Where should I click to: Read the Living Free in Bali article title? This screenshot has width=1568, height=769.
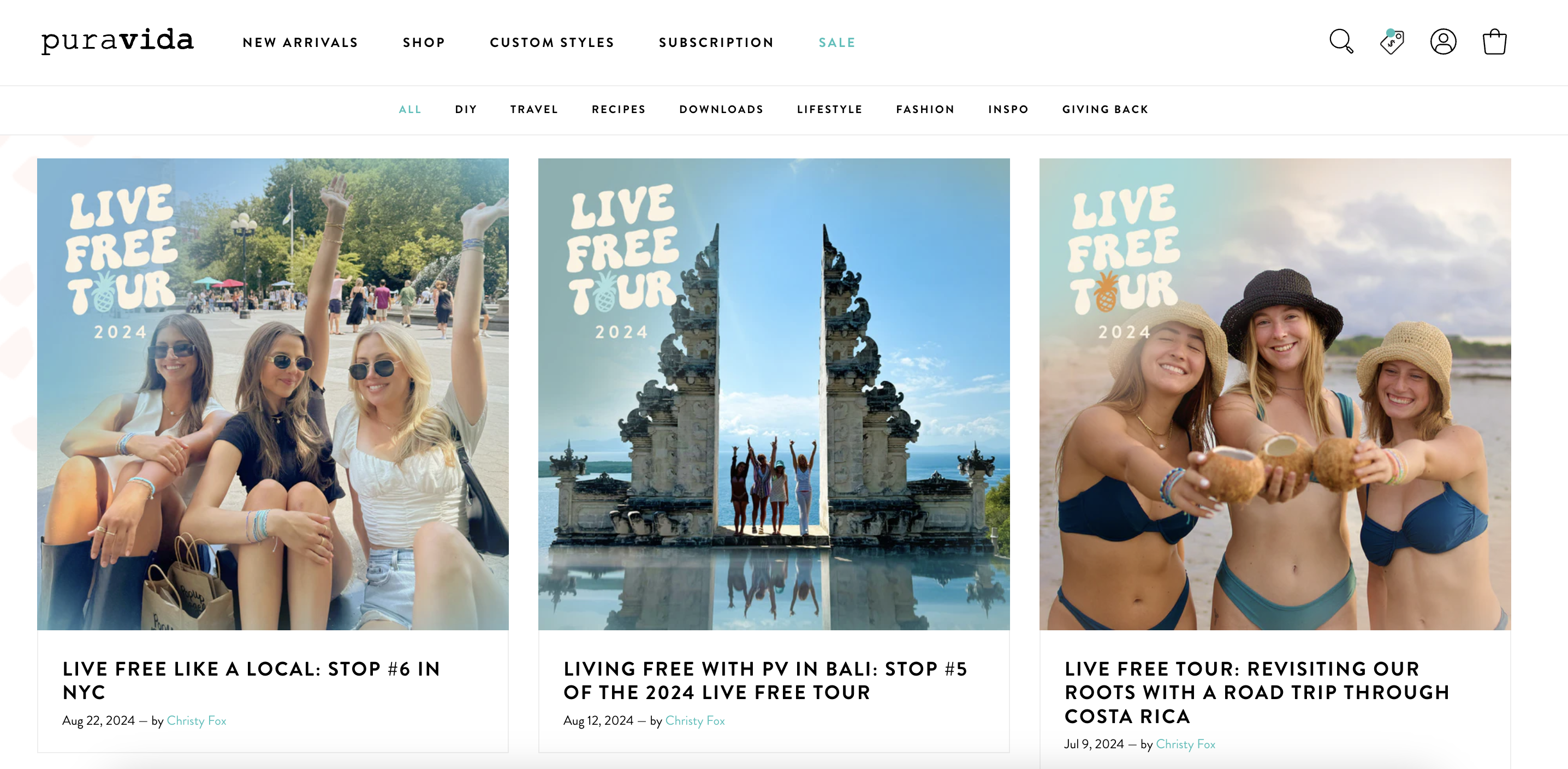765,681
